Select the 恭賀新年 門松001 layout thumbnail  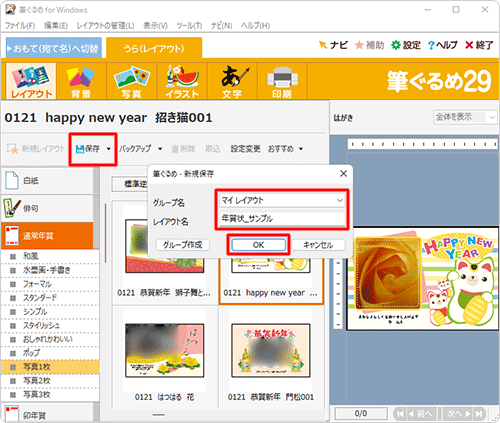click(271, 350)
